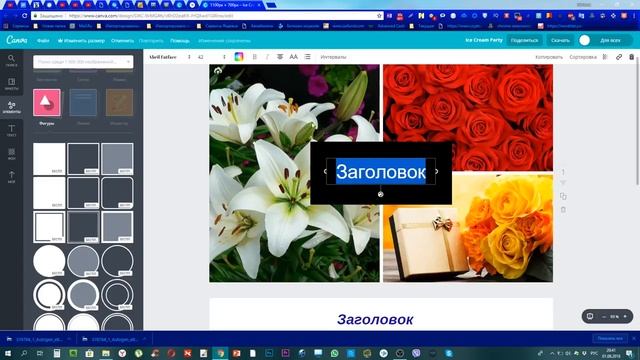Open the Windows Start menu
Screen dimensions: 640x360
pos(7,353)
